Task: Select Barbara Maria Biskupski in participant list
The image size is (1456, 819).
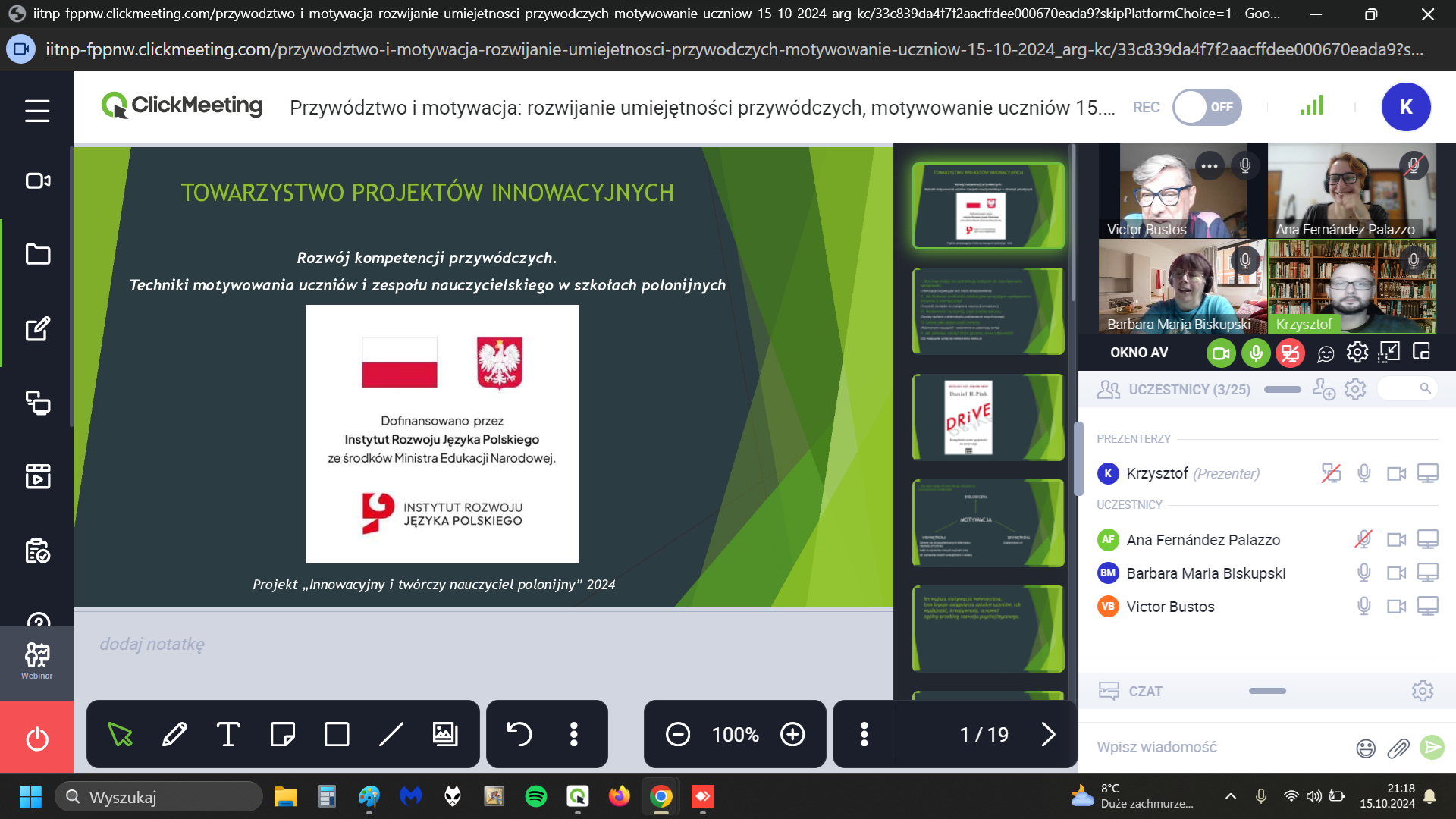Action: [1206, 573]
